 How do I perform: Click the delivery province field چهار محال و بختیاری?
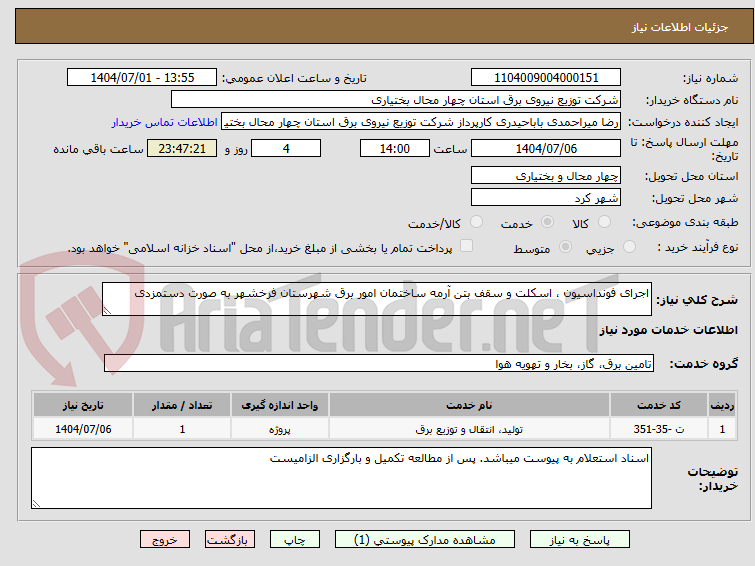point(546,175)
